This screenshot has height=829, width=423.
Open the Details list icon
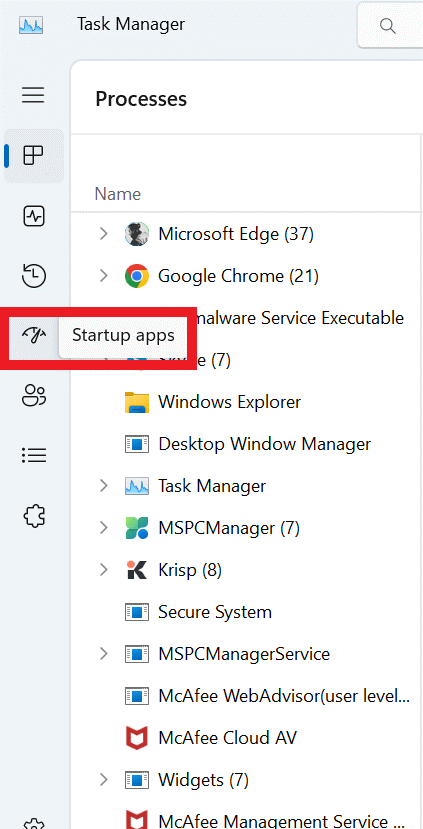click(34, 455)
